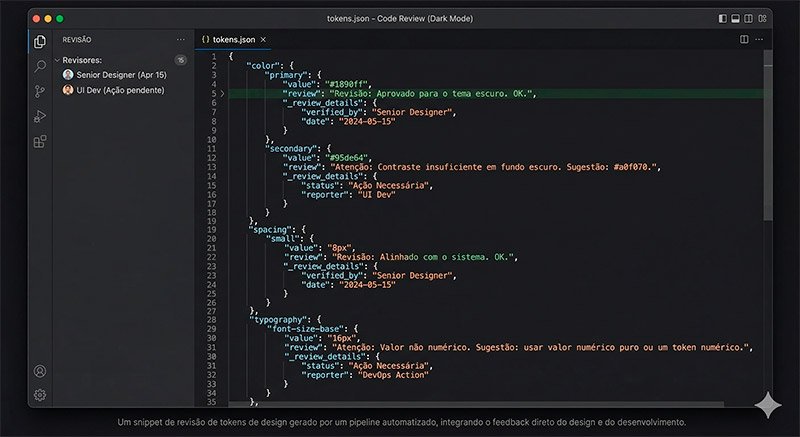Click "Alinhado com o sistema" review text

tap(434, 258)
